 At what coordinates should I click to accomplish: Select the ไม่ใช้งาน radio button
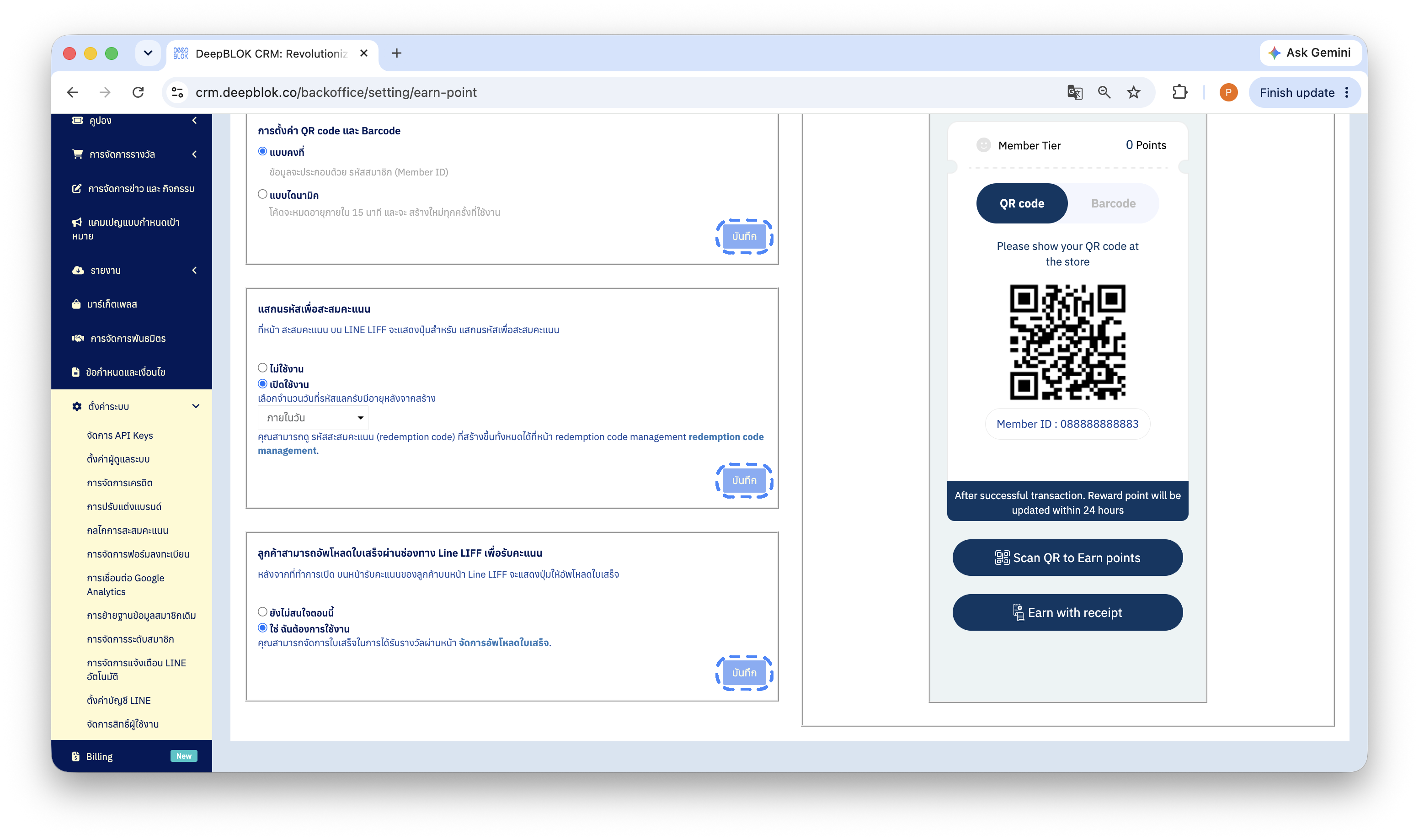(262, 368)
